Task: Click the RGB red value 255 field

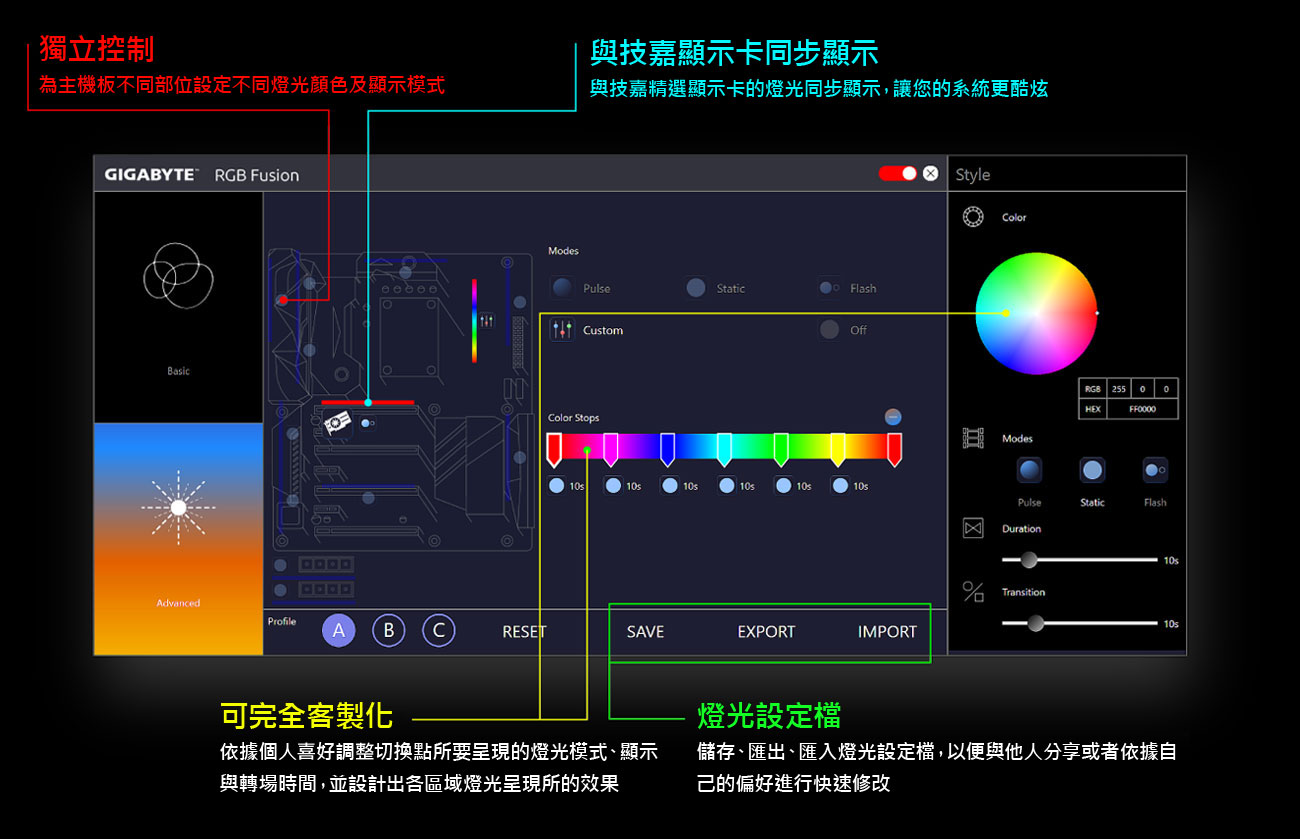Action: pyautogui.click(x=1118, y=388)
